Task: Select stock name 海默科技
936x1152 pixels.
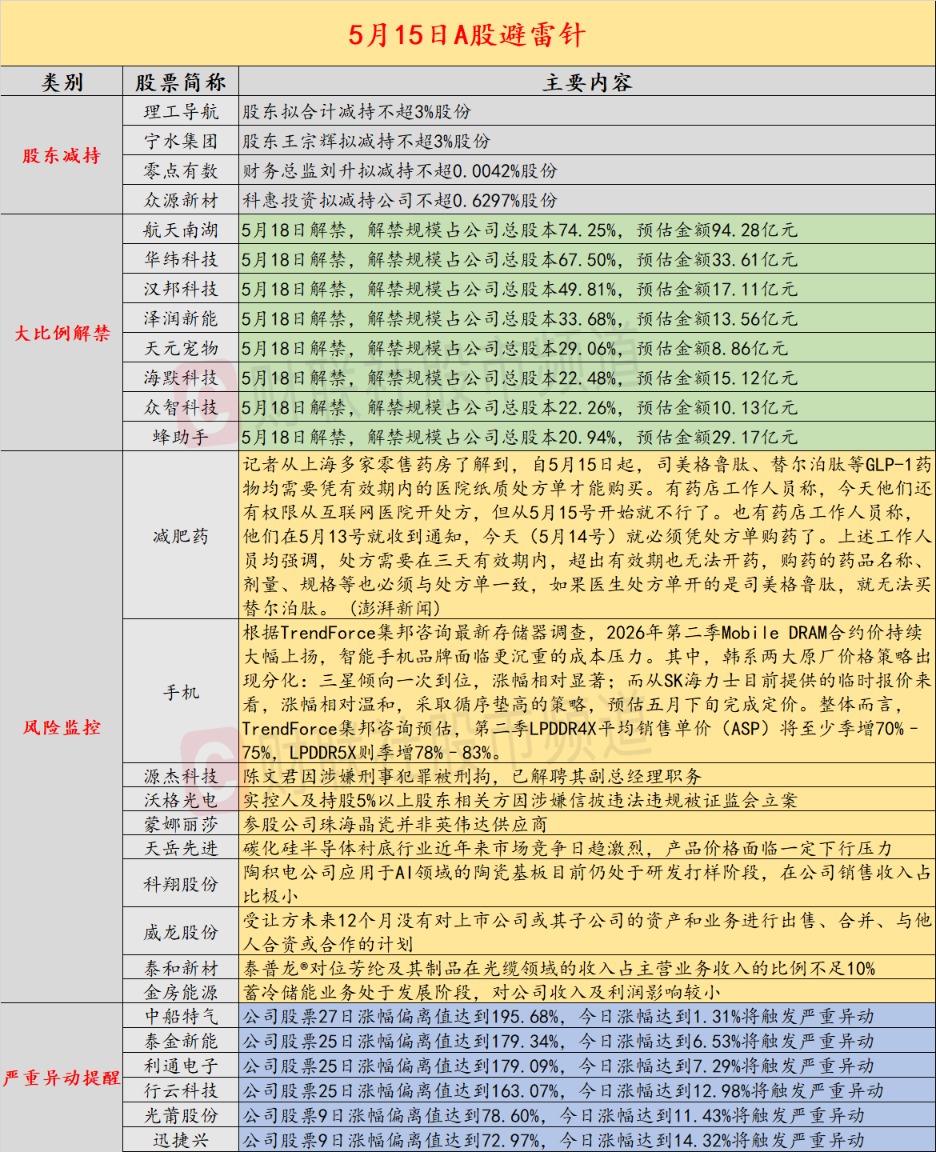Action: point(181,378)
